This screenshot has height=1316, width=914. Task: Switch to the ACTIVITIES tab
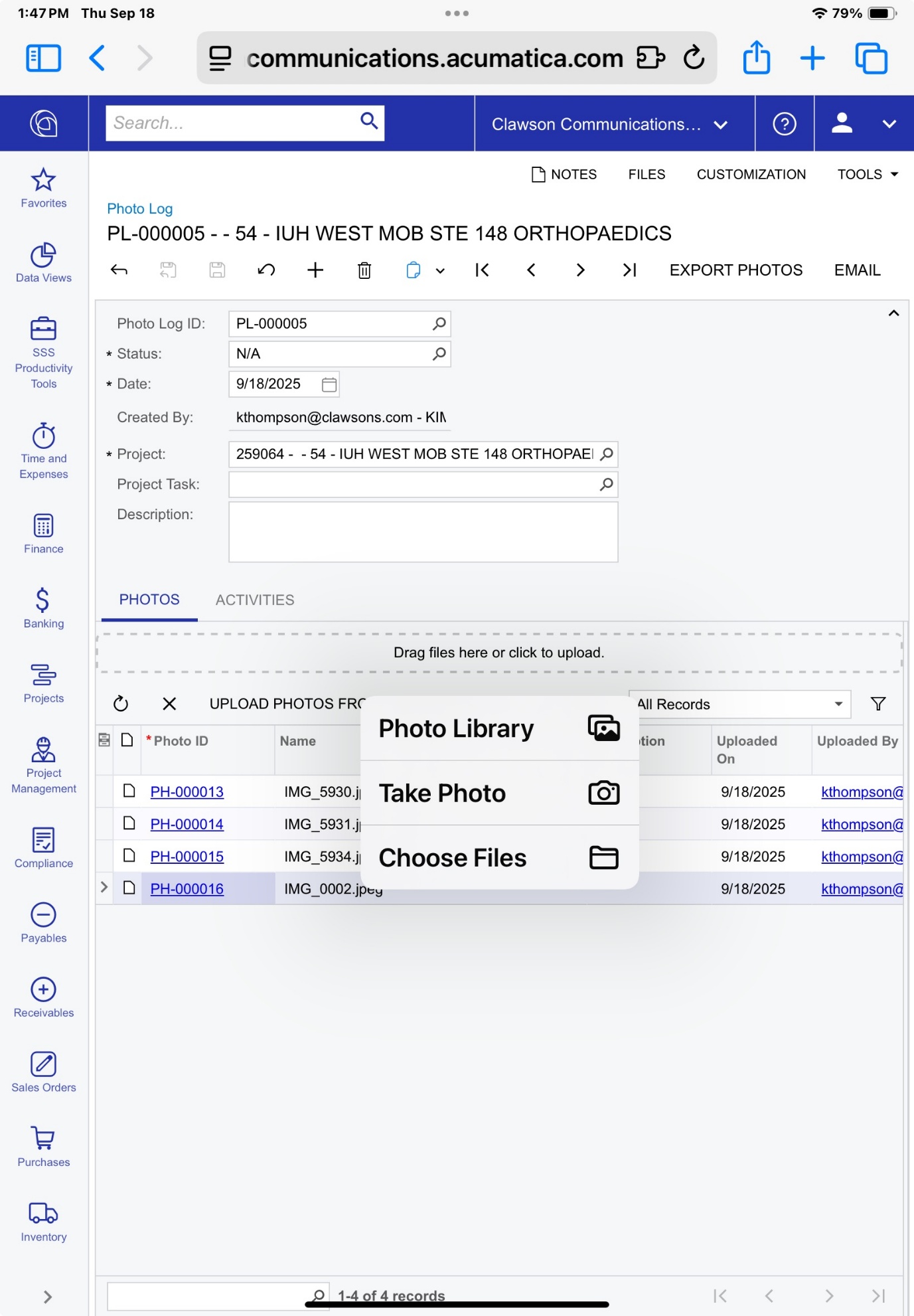click(x=255, y=600)
